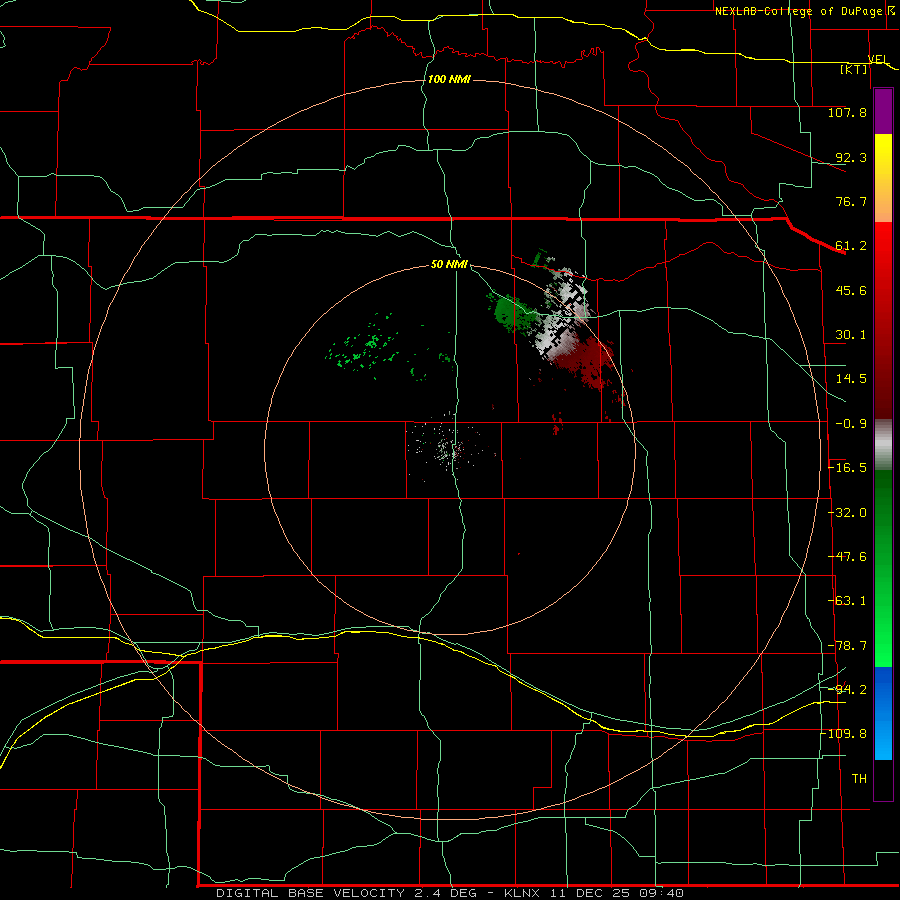Click the VEL legend header label
This screenshot has width=900, height=900.
point(878,59)
